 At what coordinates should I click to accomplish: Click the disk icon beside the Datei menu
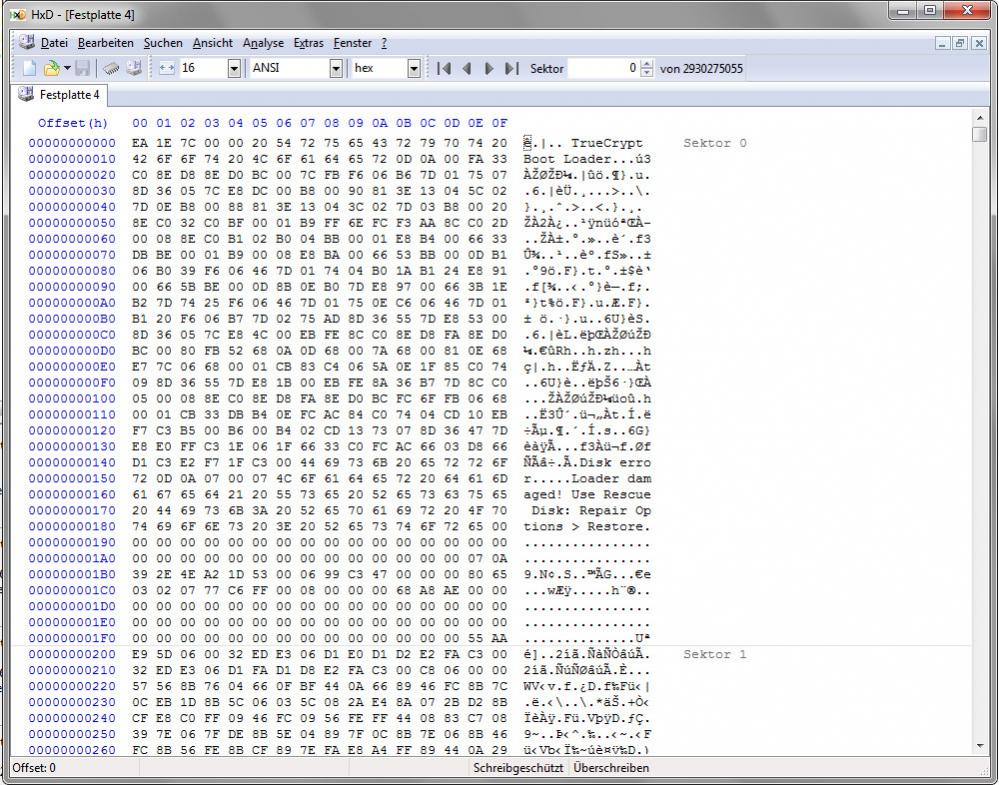point(27,42)
